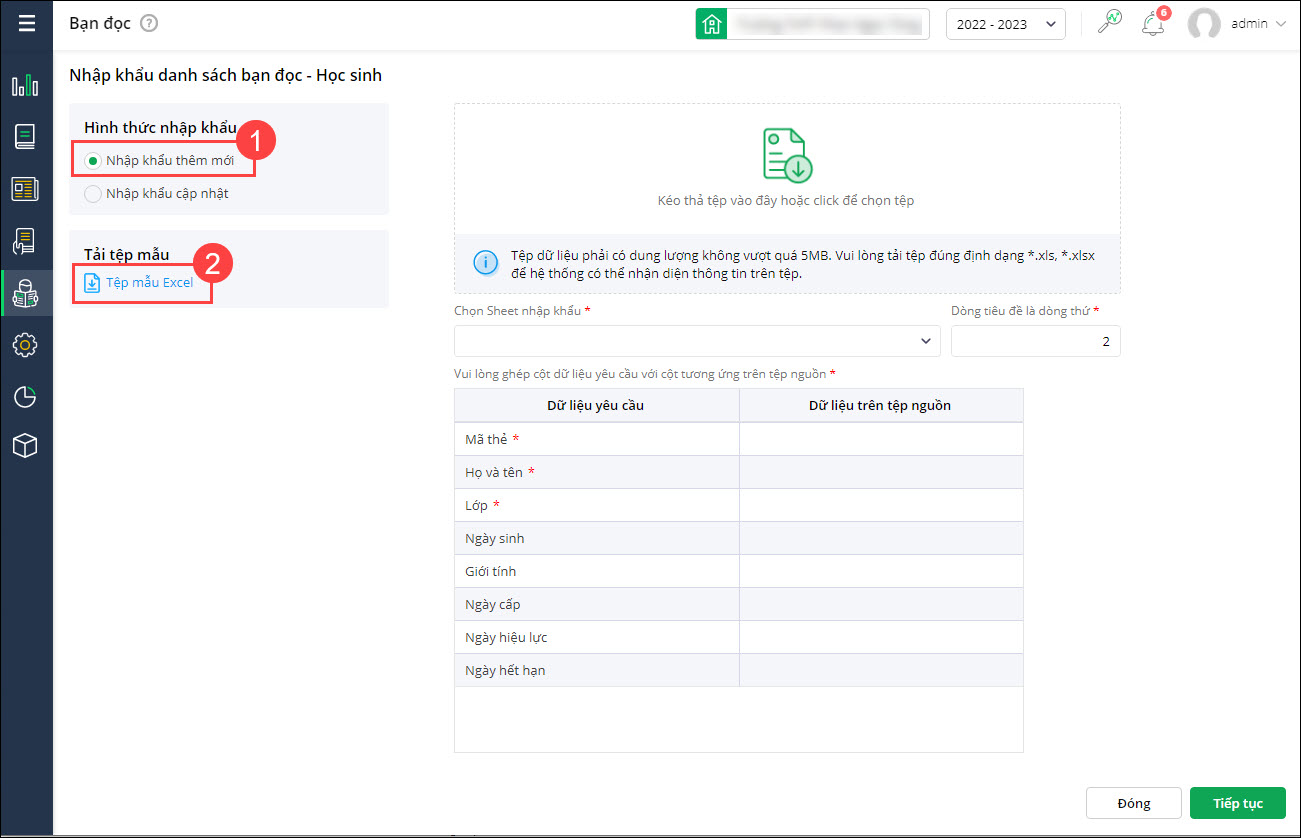Image resolution: width=1301 pixels, height=838 pixels.
Task: Click the blue info icon in notice
Action: pos(485,263)
